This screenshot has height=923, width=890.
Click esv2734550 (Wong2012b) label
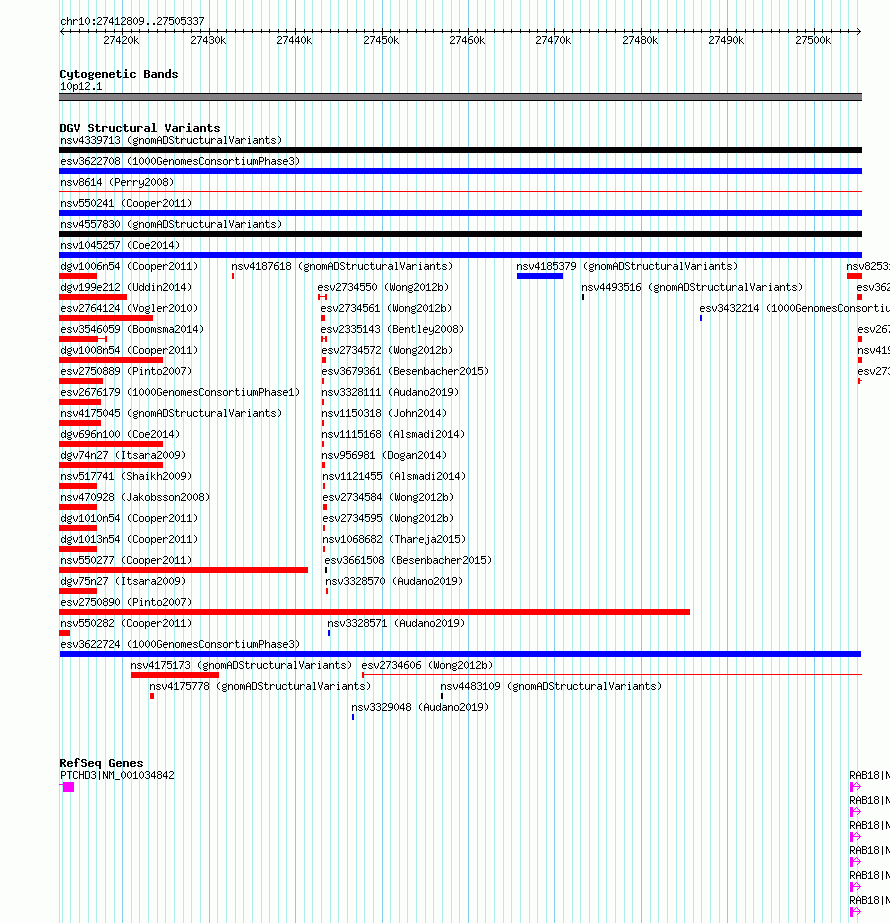tap(383, 287)
